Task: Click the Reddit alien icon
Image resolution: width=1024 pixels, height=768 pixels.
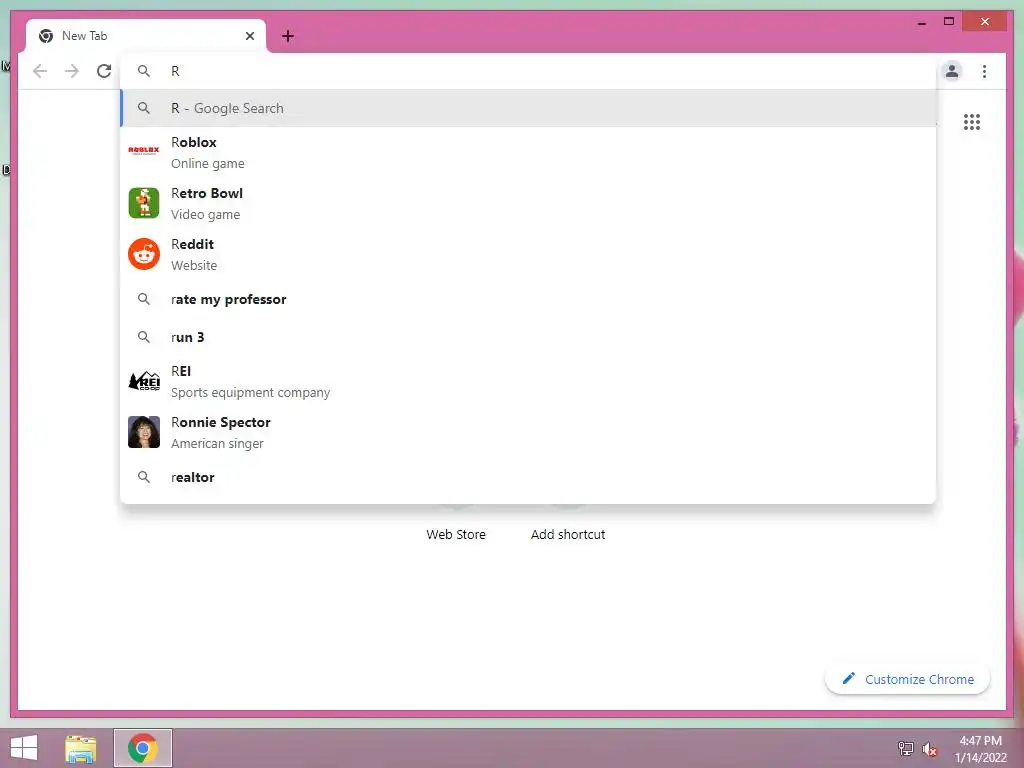Action: (x=144, y=254)
